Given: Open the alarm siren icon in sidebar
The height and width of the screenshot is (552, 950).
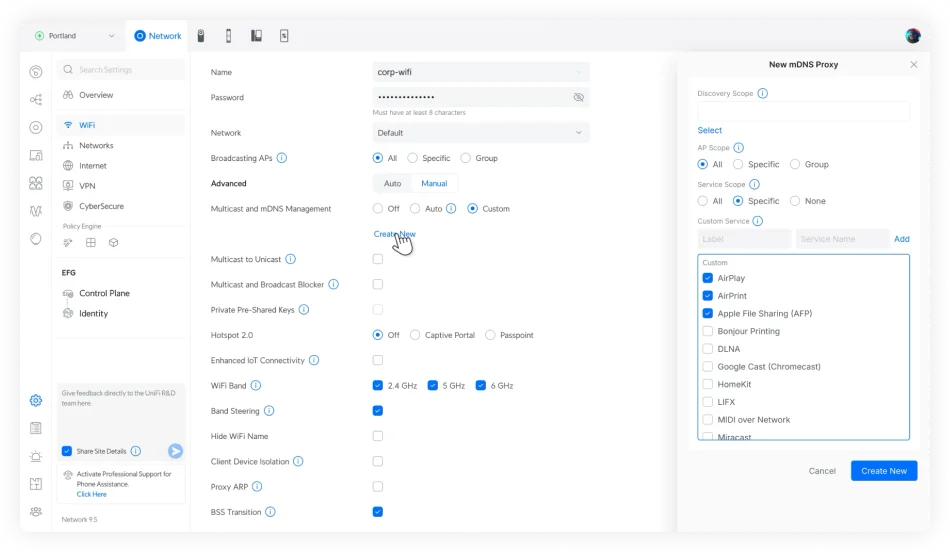Looking at the screenshot, I should pos(36,456).
